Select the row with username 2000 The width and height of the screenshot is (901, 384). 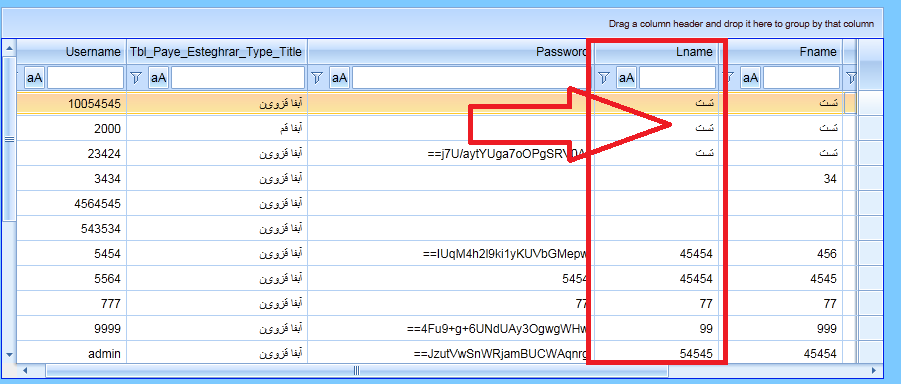tap(437, 129)
